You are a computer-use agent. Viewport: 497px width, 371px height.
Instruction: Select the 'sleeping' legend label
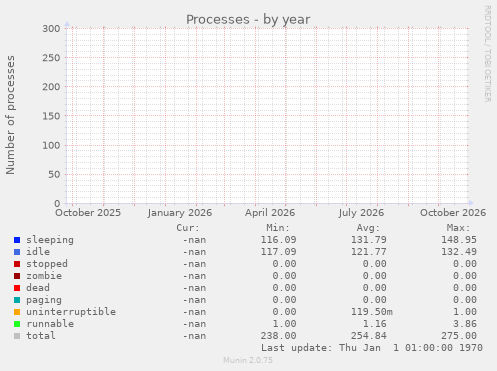[50, 240]
